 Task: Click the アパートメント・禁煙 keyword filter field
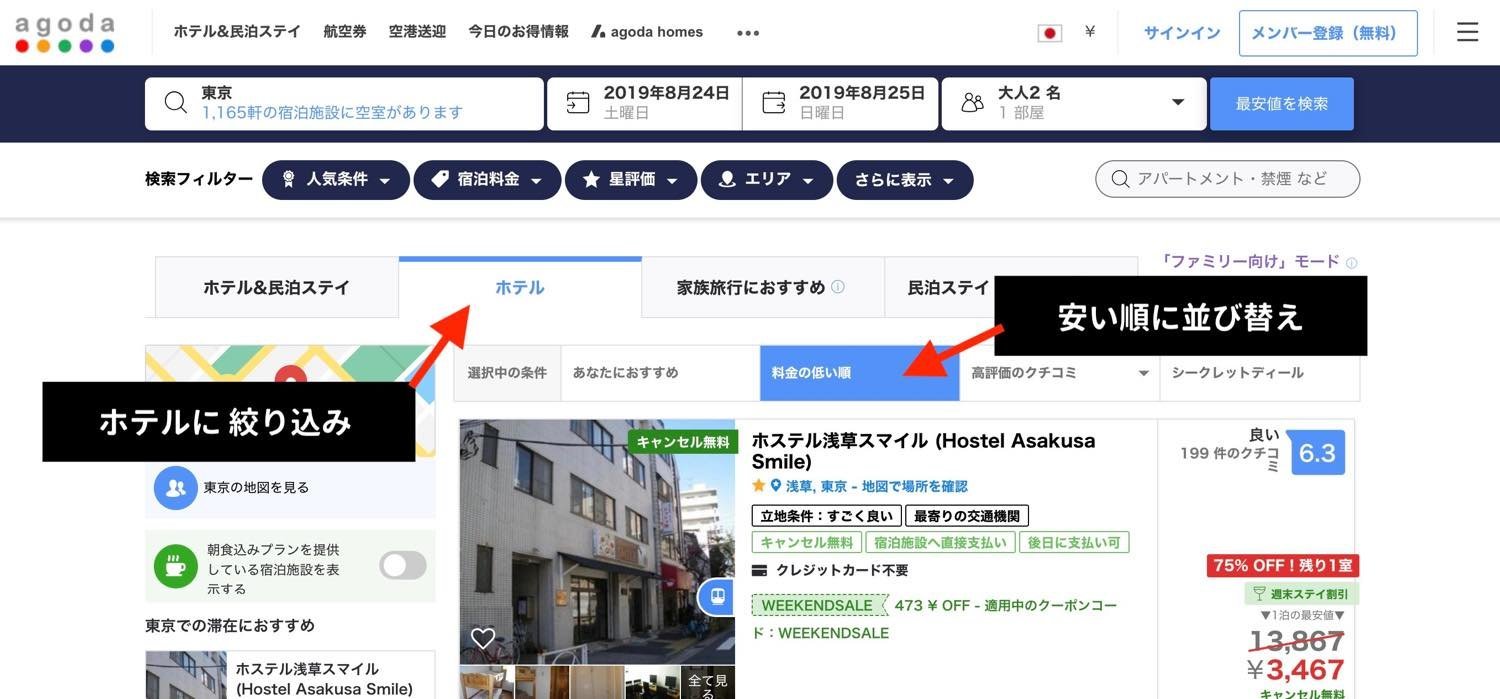[1228, 179]
